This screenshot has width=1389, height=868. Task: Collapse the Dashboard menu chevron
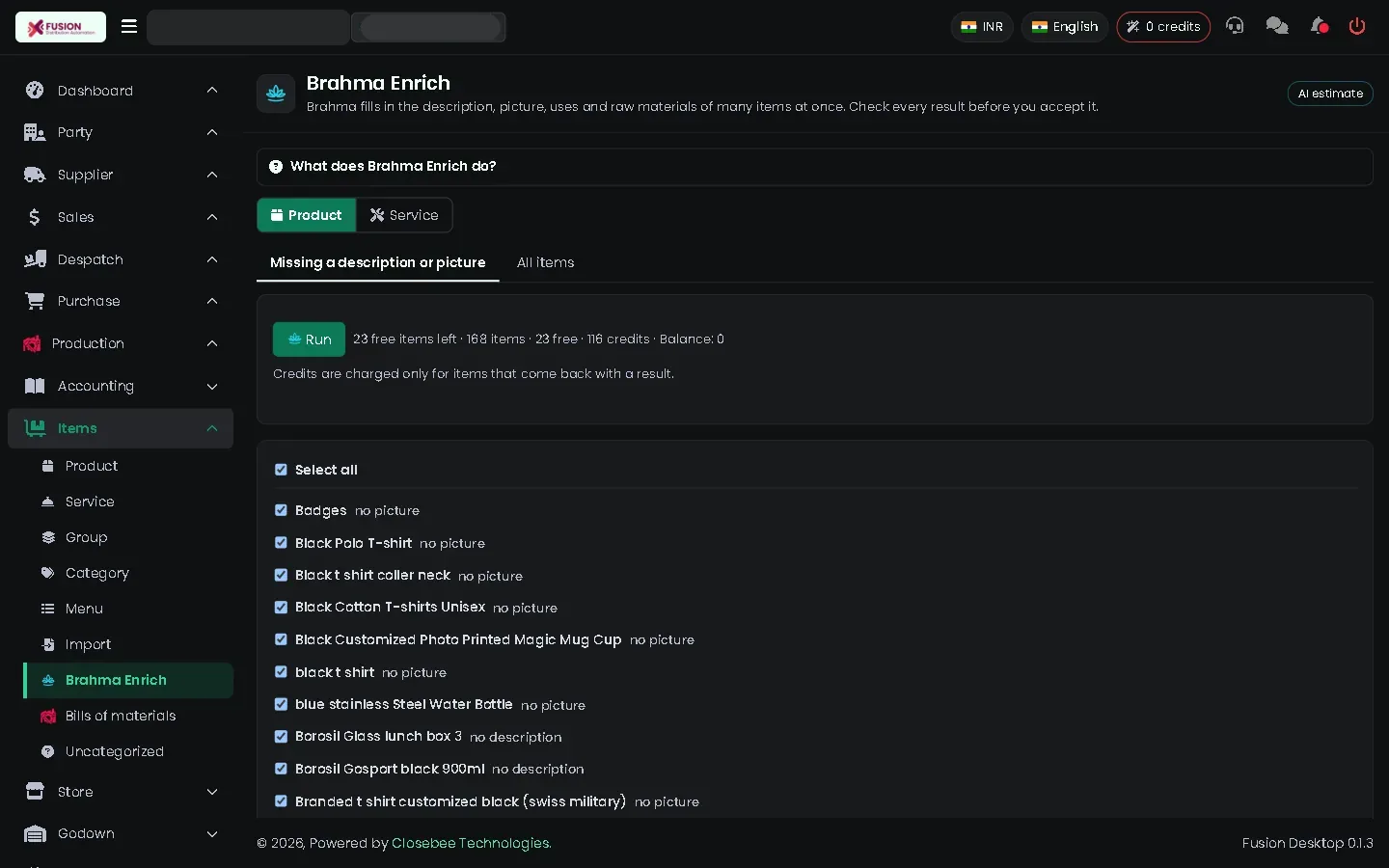point(212,90)
